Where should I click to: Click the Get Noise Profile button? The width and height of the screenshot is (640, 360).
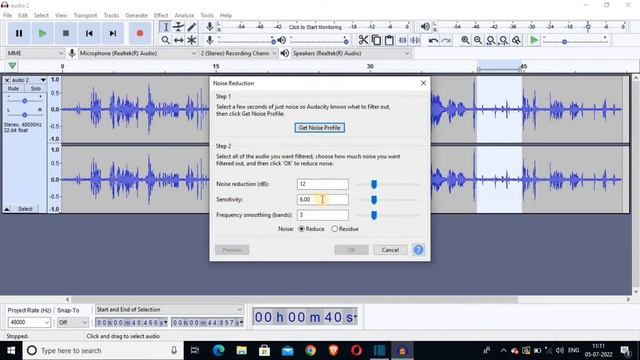click(320, 128)
